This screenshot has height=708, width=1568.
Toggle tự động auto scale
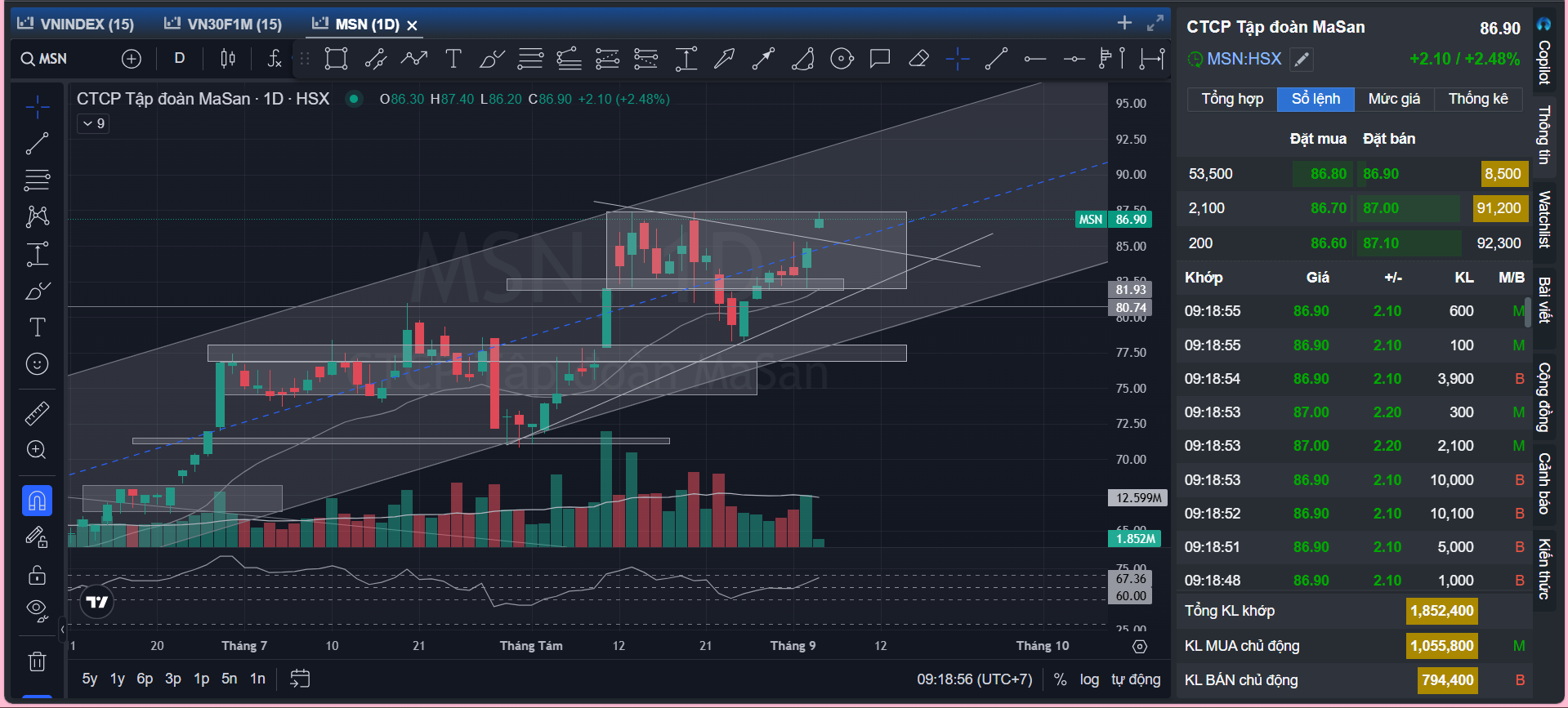point(1136,679)
